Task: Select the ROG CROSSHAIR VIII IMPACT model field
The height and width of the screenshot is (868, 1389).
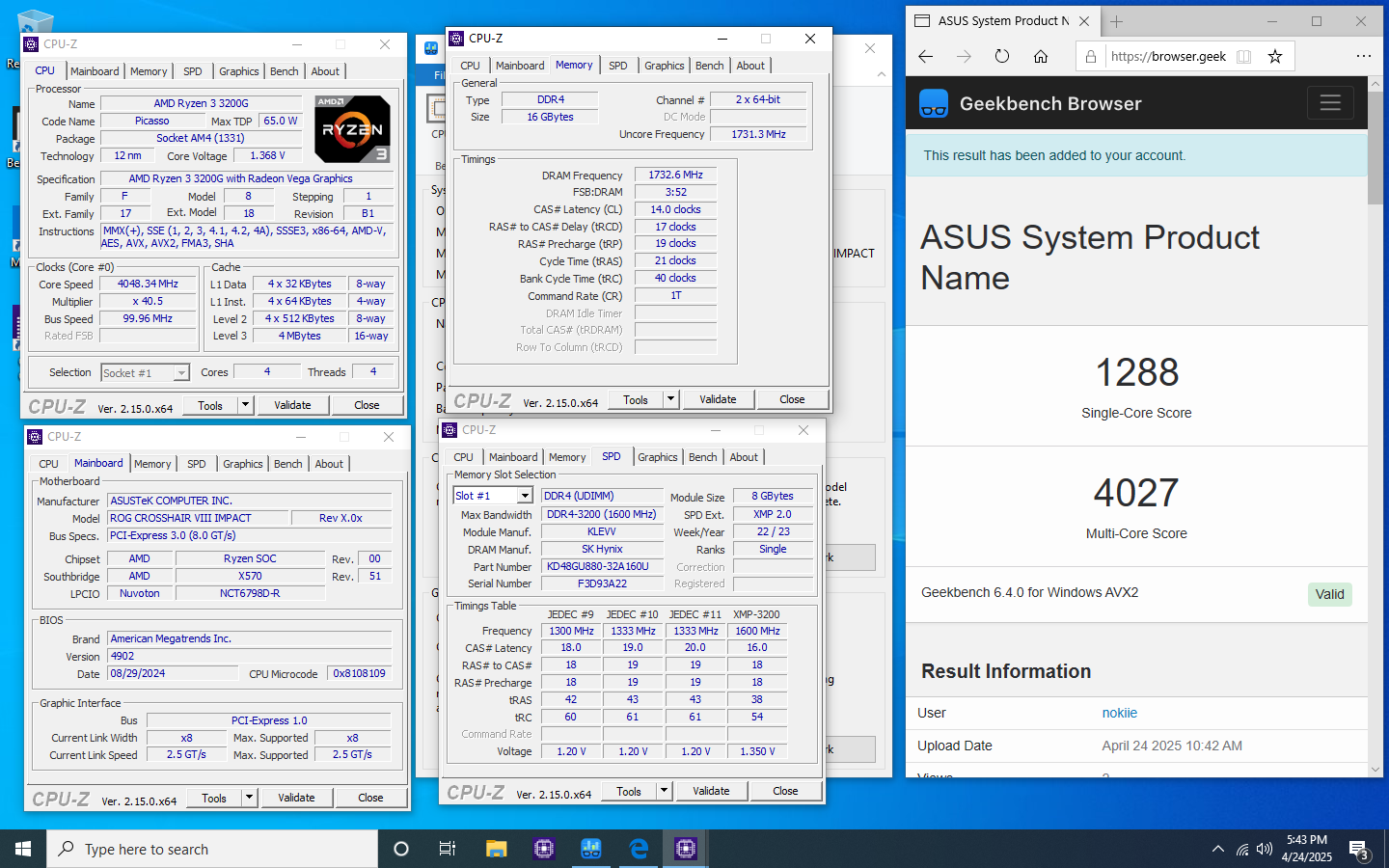Action: click(196, 518)
